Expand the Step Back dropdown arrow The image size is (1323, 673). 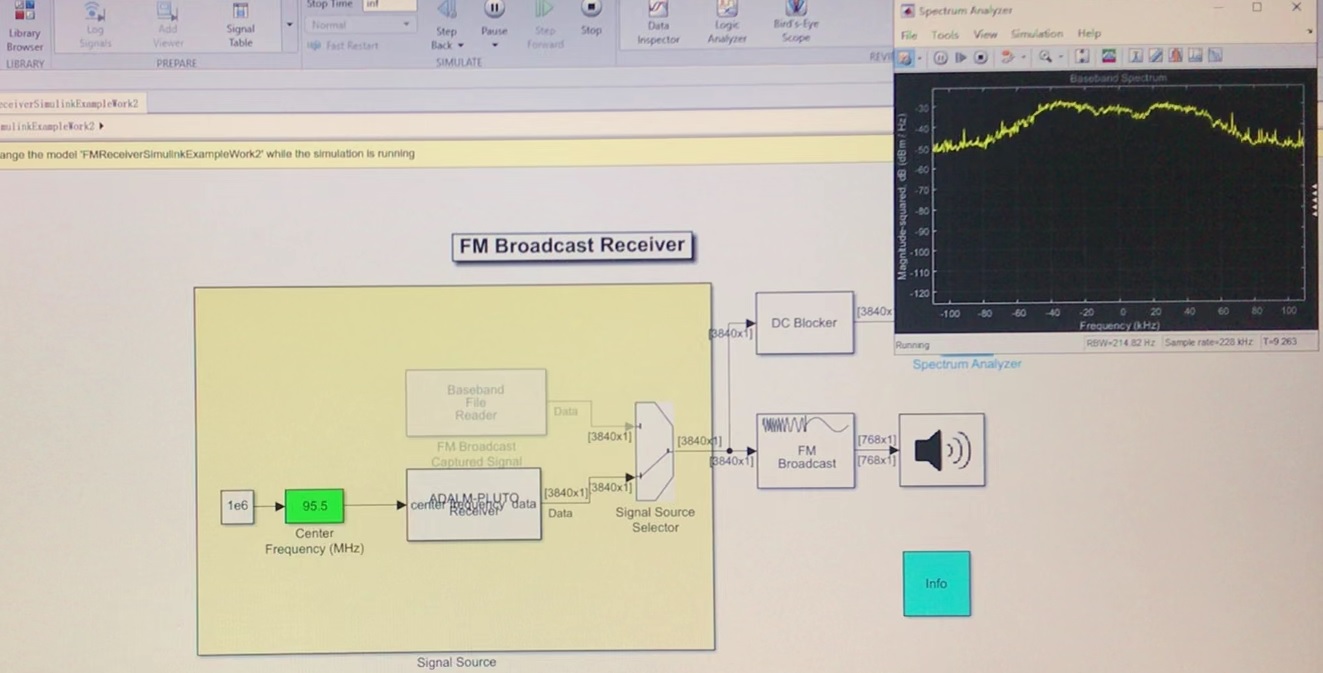click(461, 45)
